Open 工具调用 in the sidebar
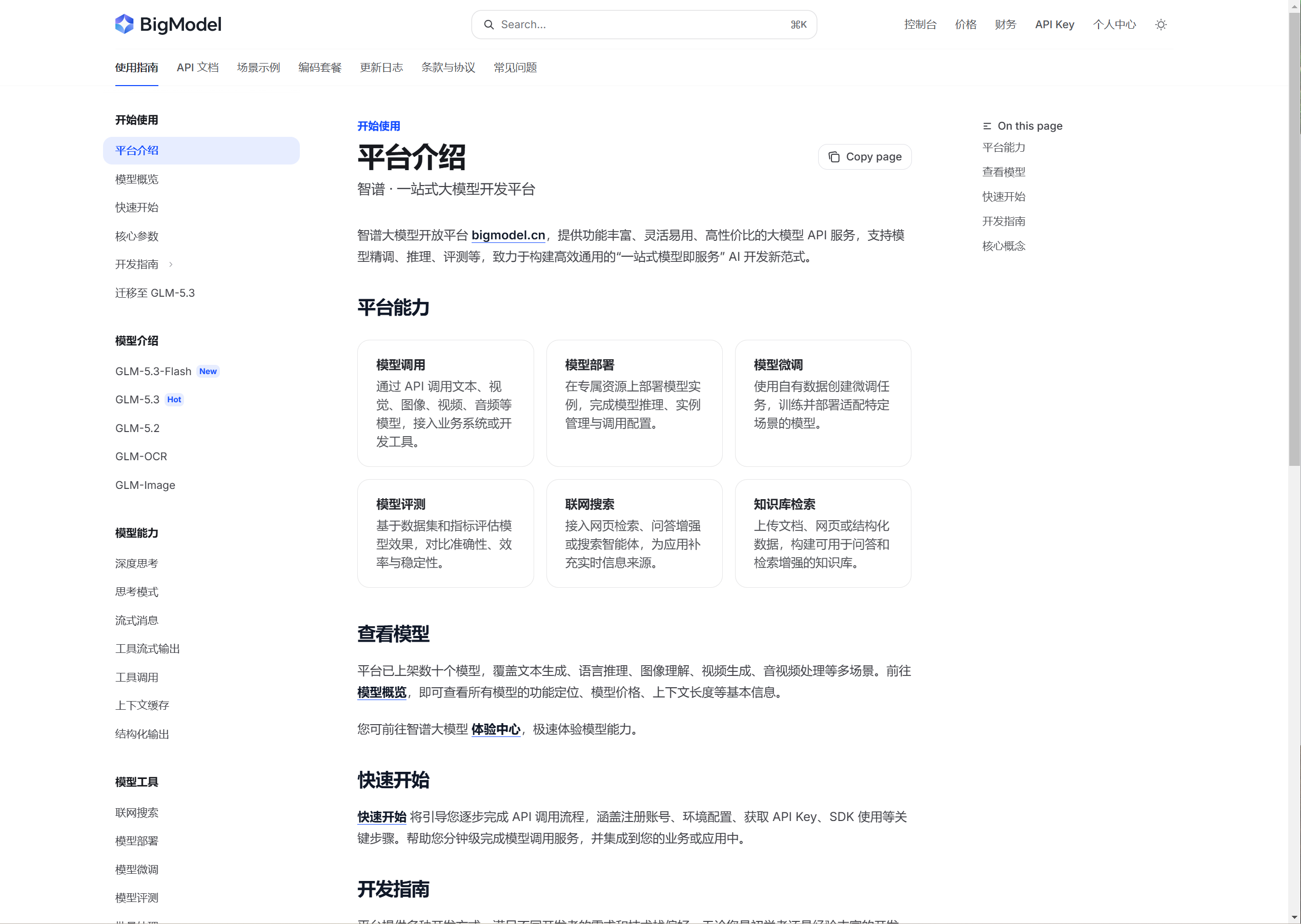Viewport: 1301px width, 924px height. click(x=136, y=677)
